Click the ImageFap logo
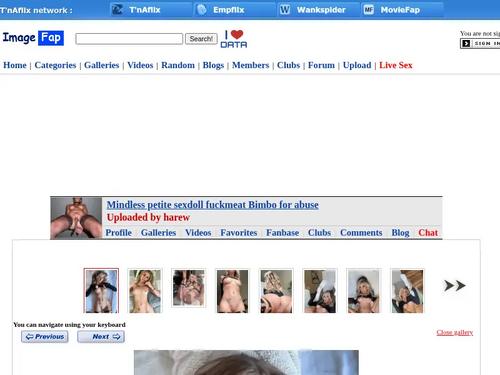This screenshot has width=500, height=375. click(x=33, y=38)
